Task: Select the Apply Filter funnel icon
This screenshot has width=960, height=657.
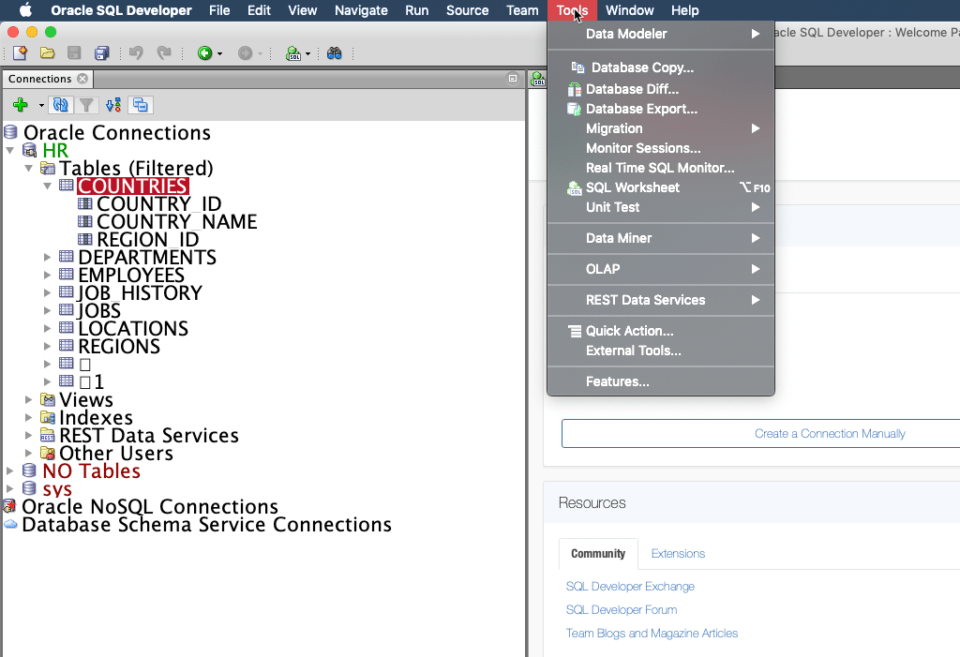Action: point(86,104)
